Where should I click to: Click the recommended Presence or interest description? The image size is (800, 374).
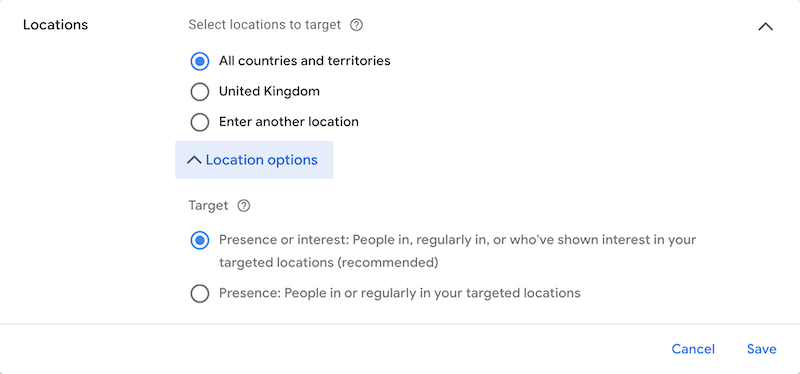point(458,251)
